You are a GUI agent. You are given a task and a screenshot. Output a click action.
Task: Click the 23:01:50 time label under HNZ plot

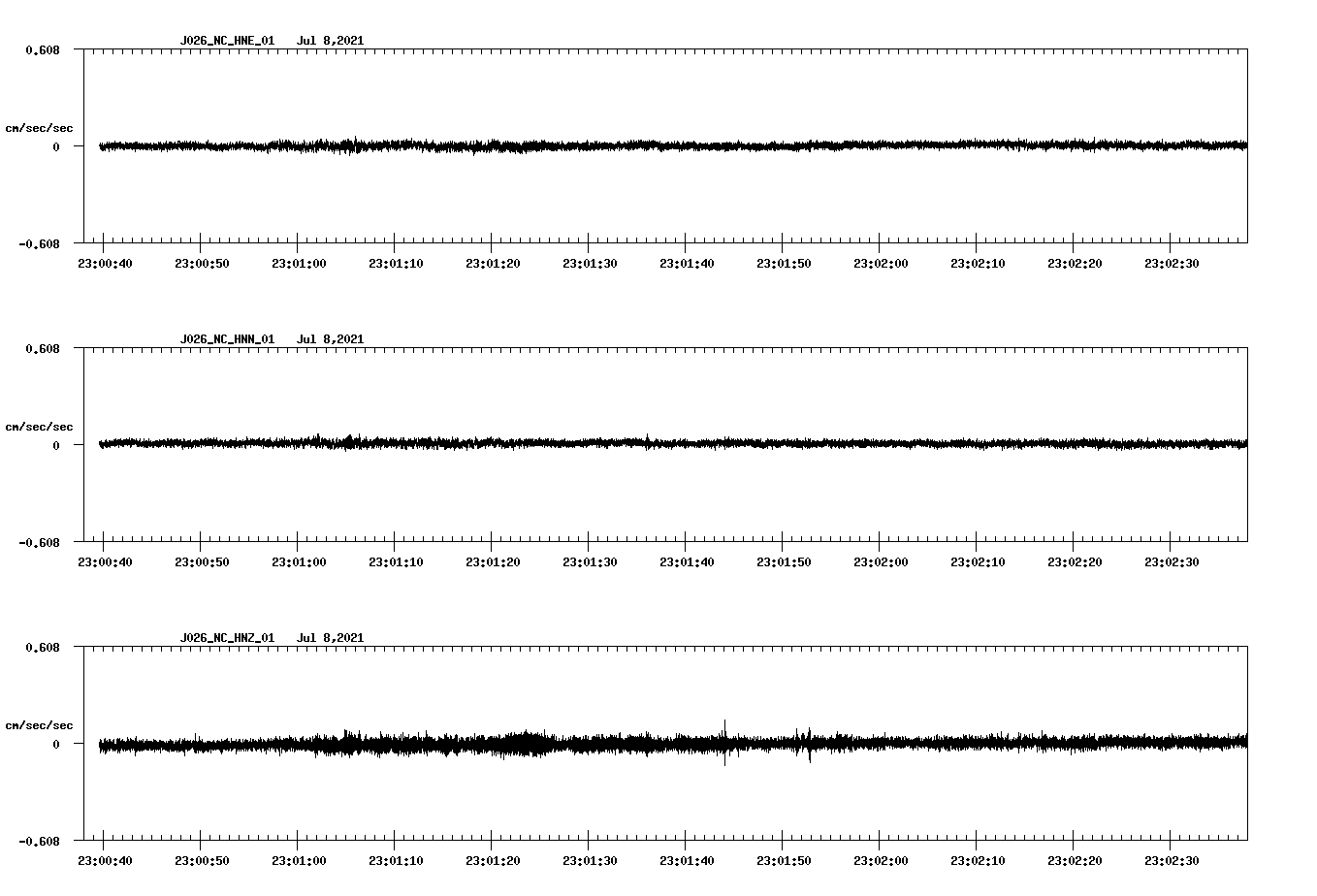(784, 861)
